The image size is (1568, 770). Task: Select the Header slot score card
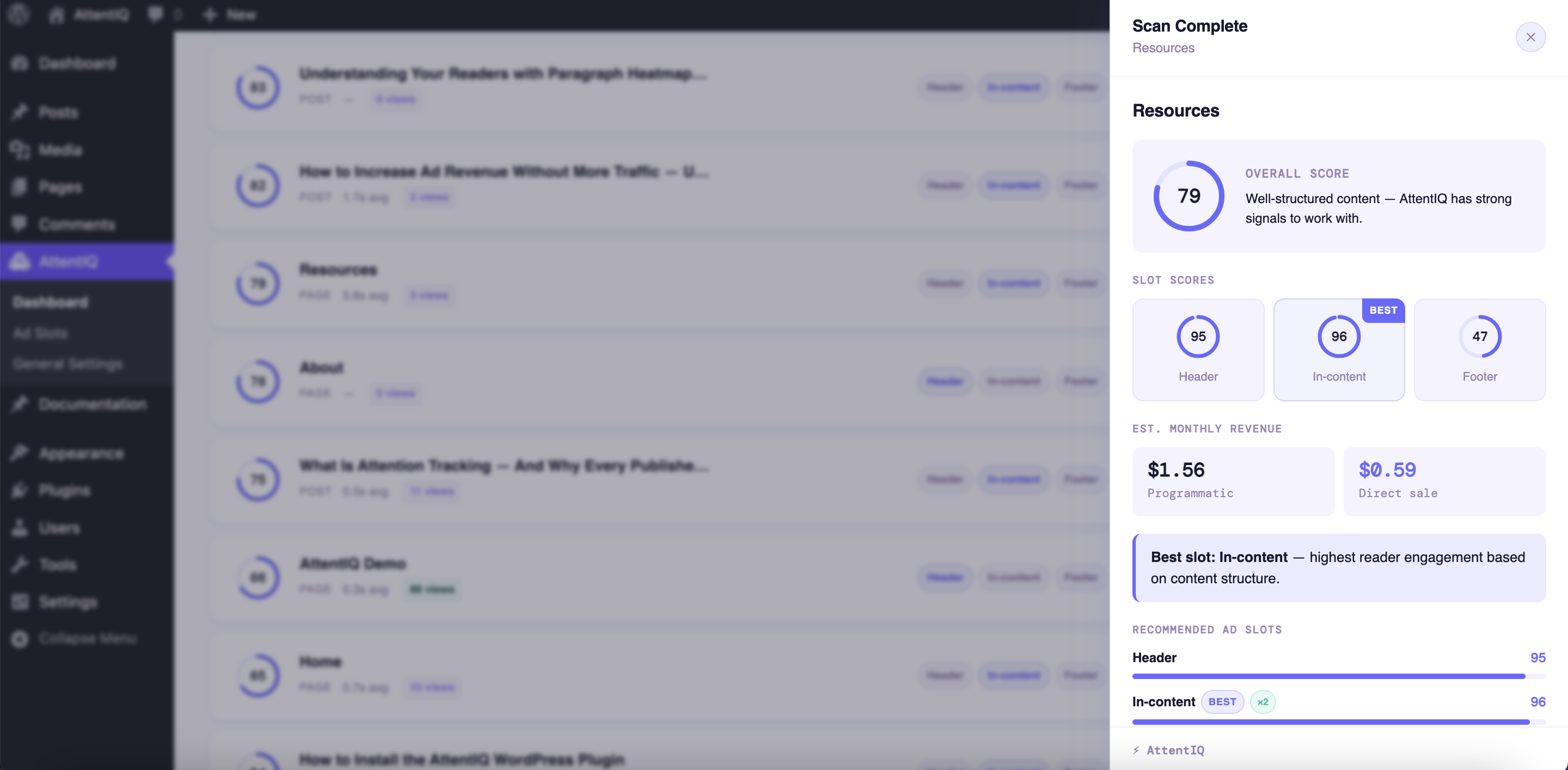pos(1197,350)
